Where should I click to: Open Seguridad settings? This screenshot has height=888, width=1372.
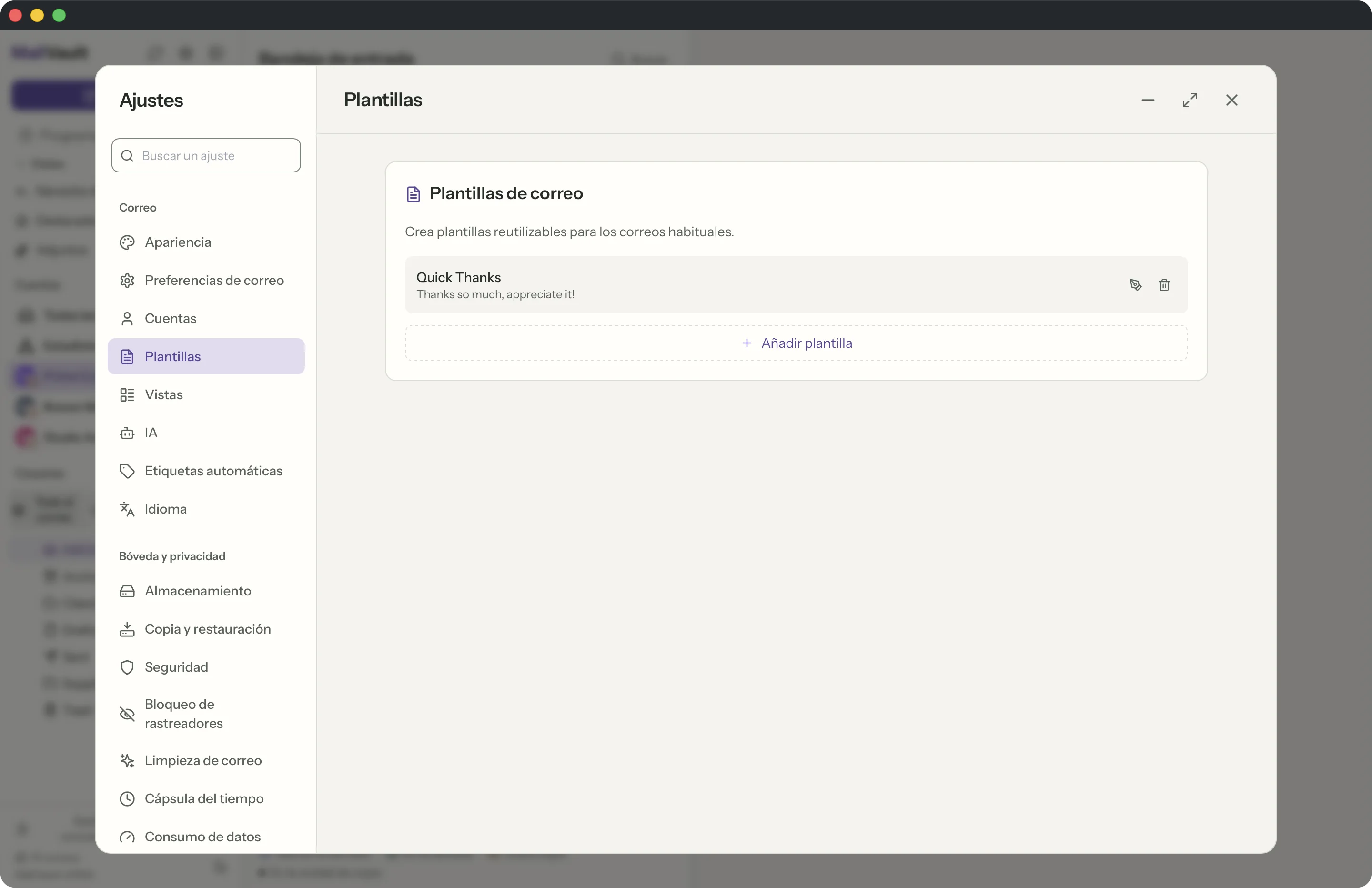click(206, 666)
